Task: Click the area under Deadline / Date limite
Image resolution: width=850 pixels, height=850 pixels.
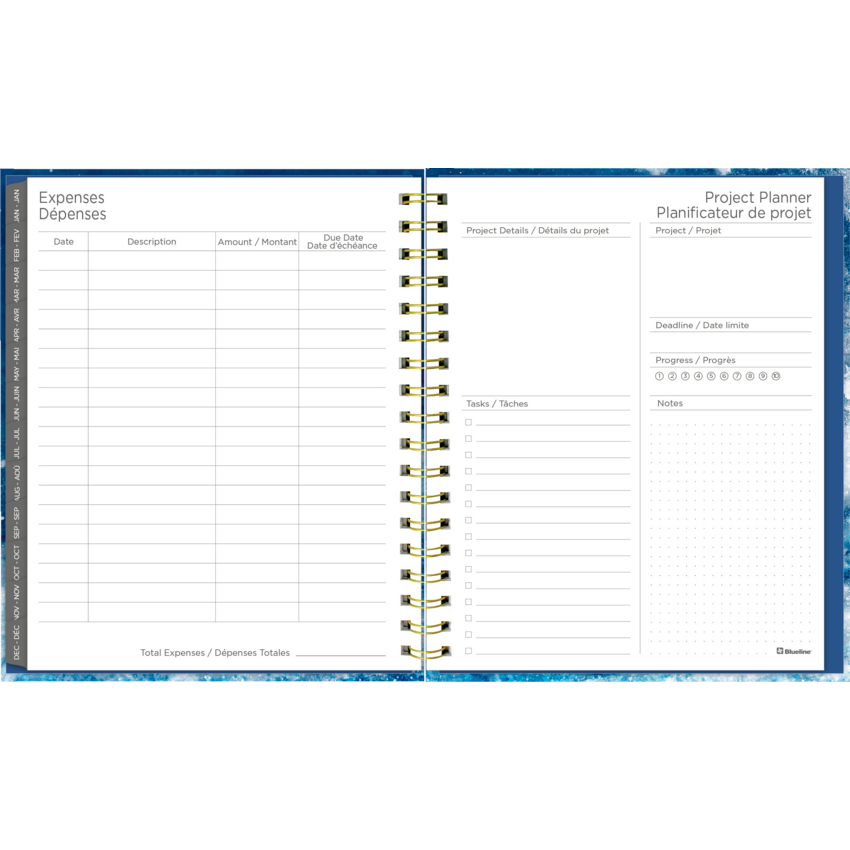Action: (x=730, y=341)
